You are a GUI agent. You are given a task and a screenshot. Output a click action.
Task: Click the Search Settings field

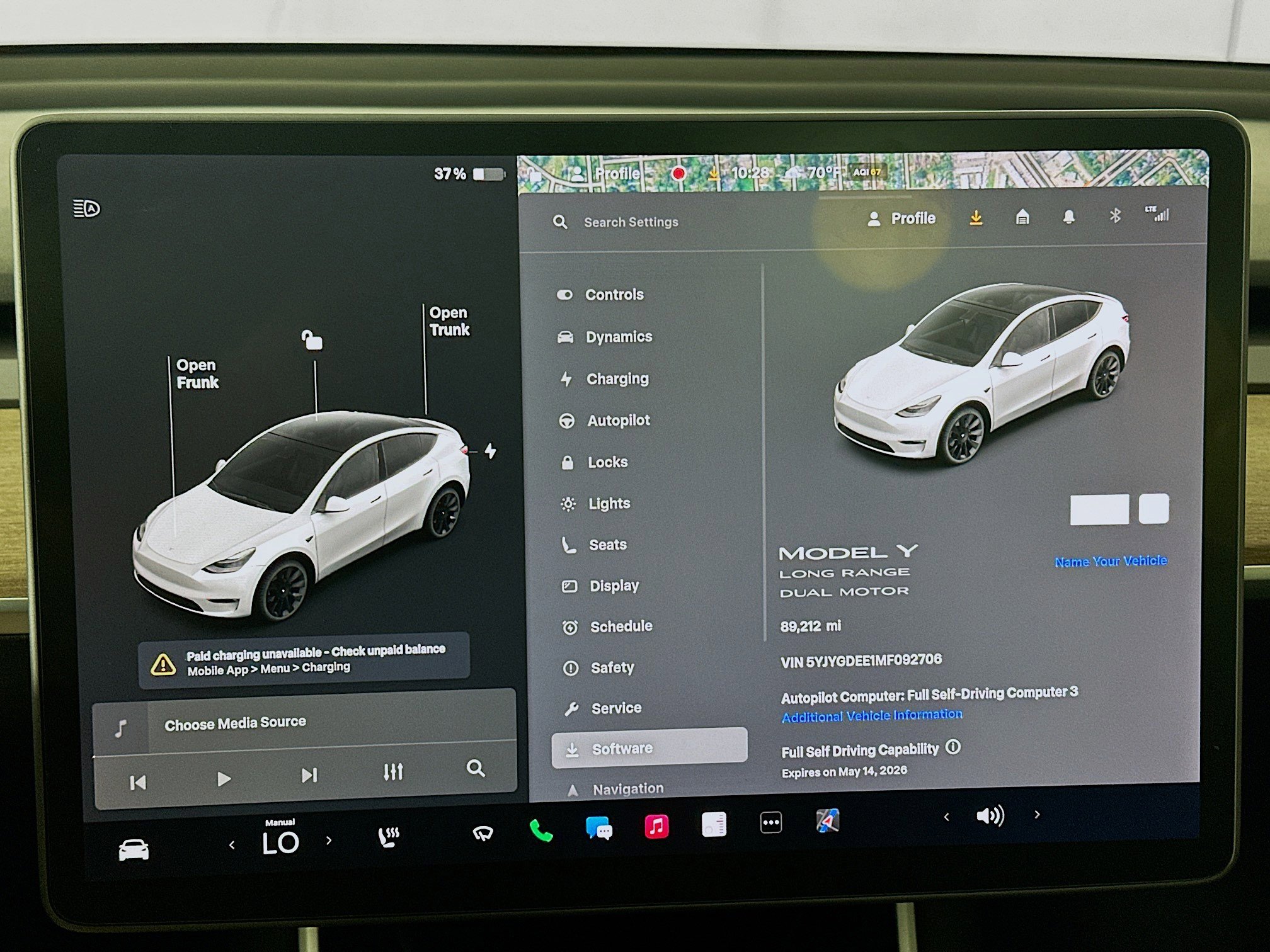(x=631, y=222)
